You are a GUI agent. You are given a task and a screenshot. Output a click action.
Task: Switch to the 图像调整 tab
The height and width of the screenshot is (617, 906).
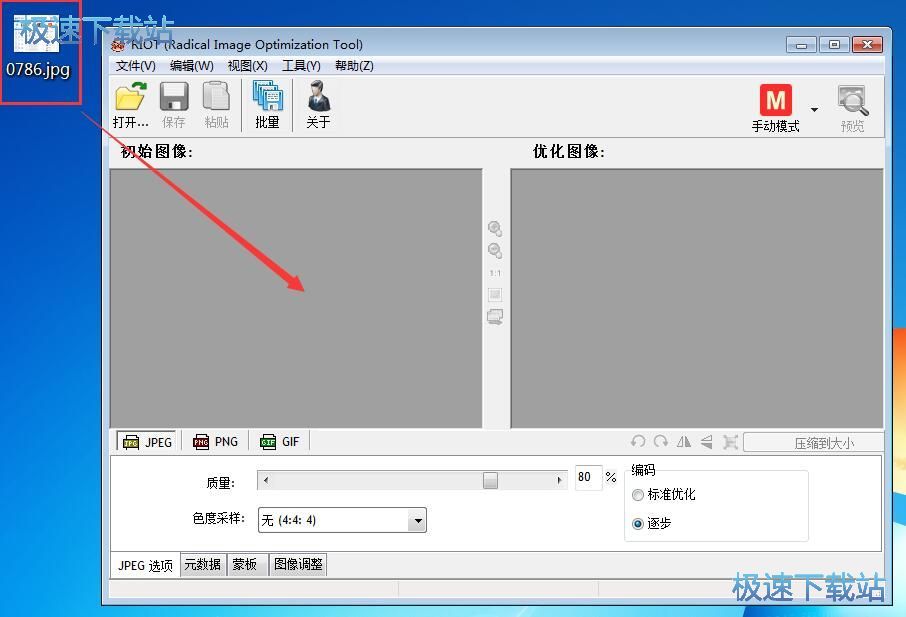click(x=298, y=564)
